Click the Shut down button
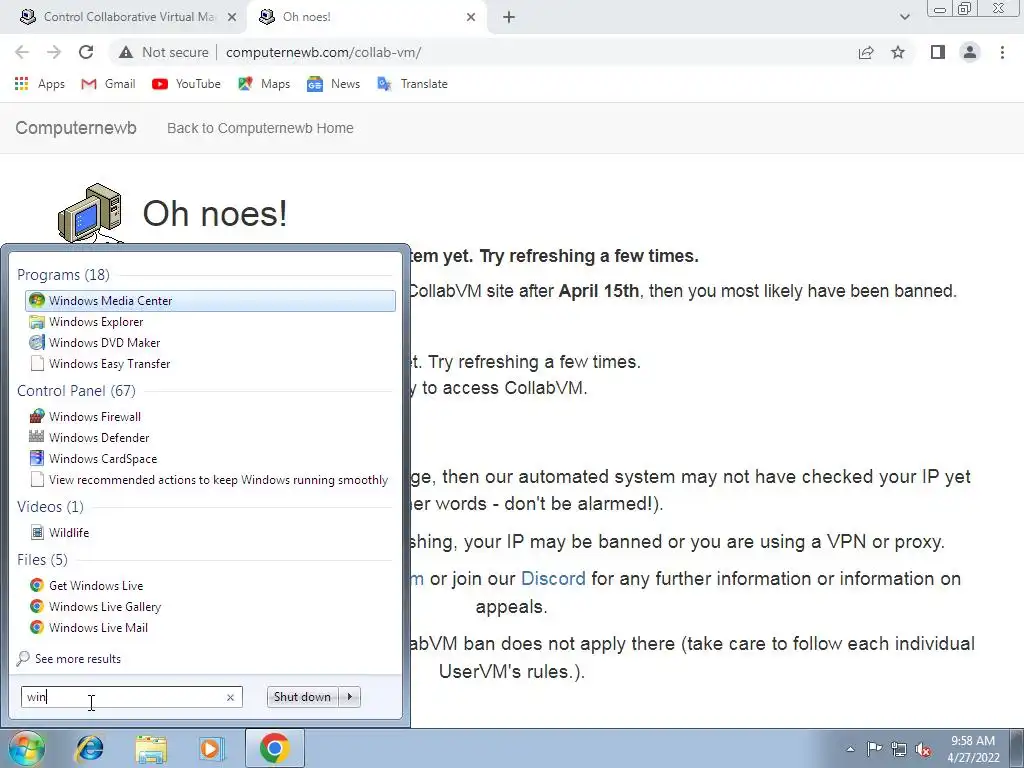Viewport: 1024px width, 768px height. pos(302,697)
